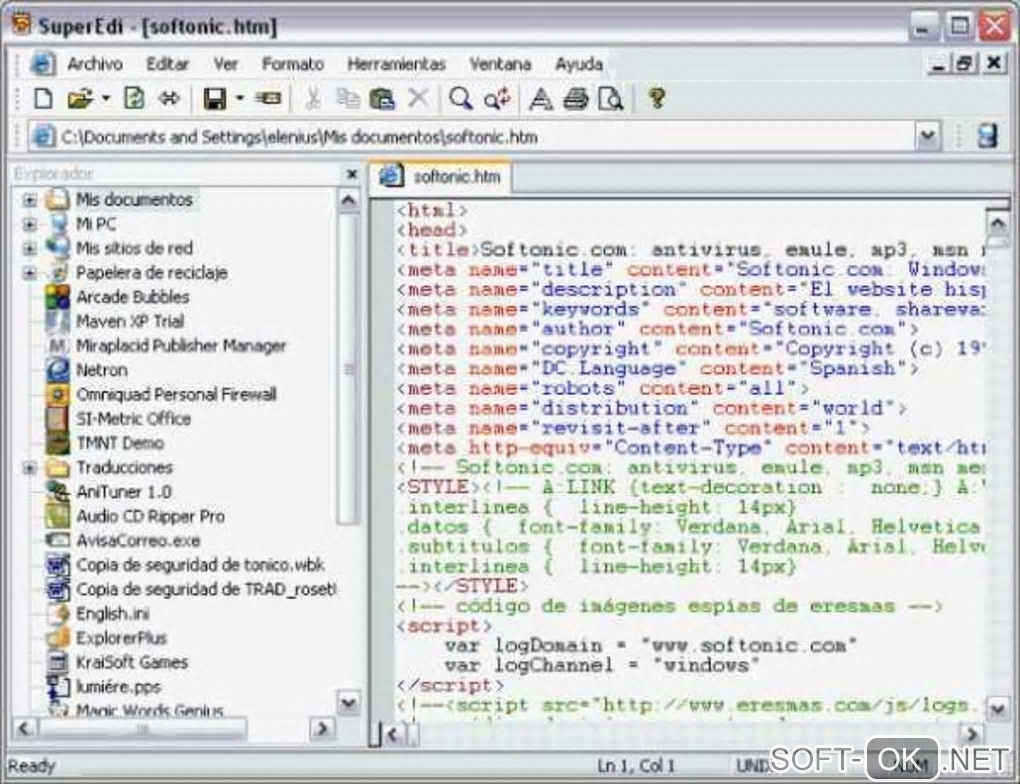The image size is (1020, 784).
Task: Select KraiSoft Games entry
Action: click(132, 662)
